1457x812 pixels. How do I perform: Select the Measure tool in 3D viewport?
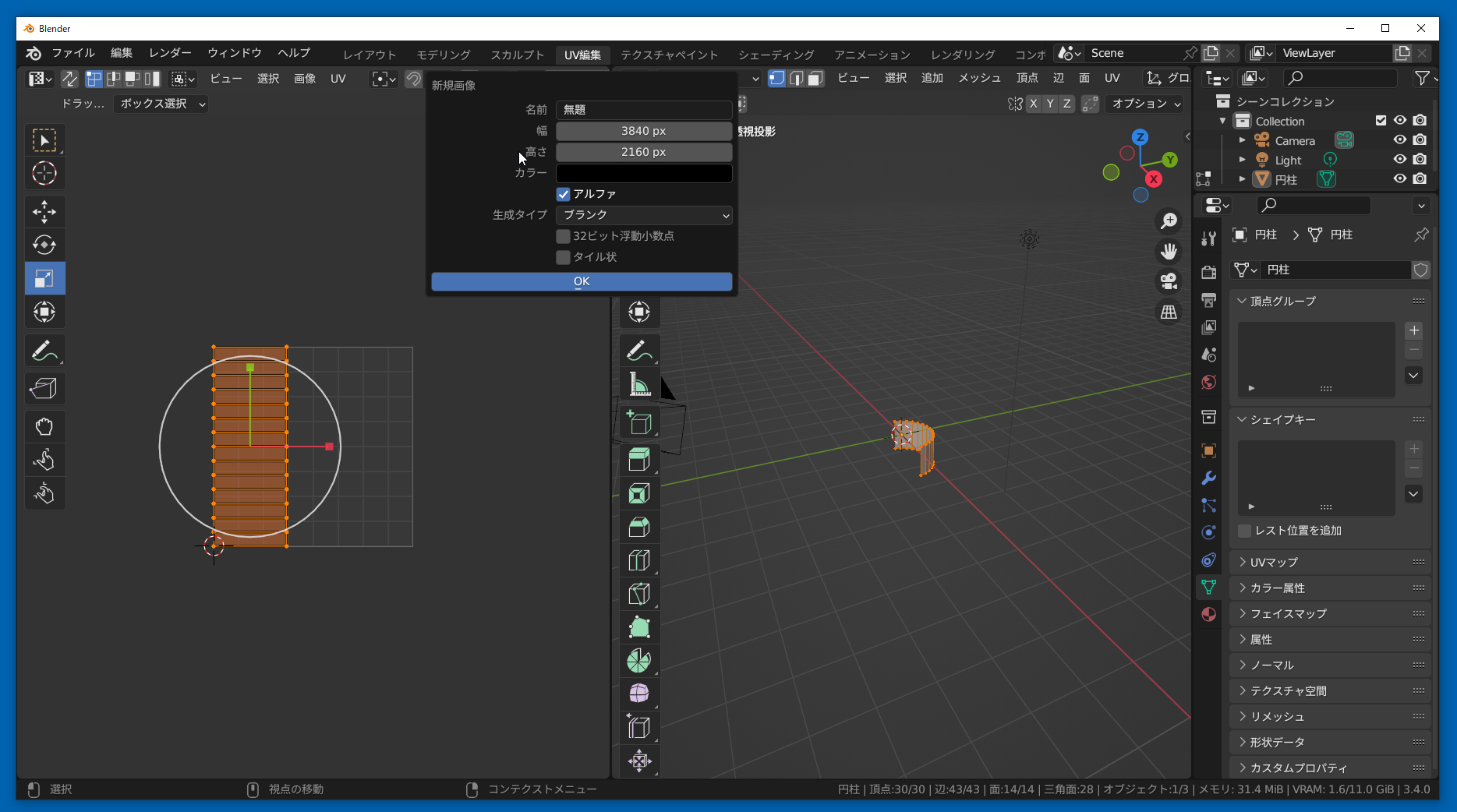pos(639,384)
